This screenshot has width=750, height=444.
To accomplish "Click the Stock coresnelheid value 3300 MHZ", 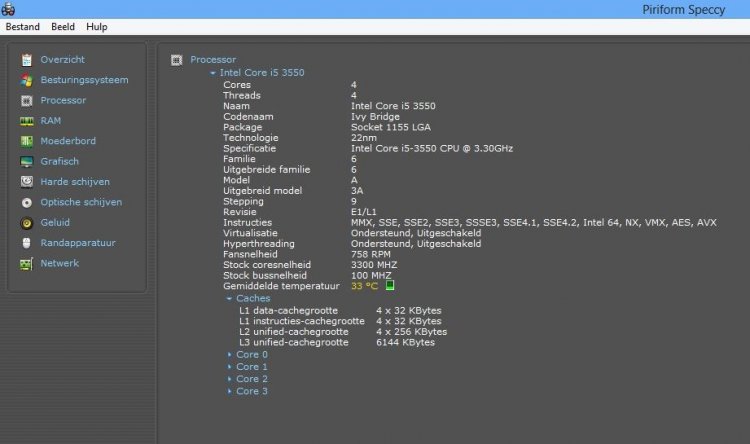I will [x=374, y=265].
